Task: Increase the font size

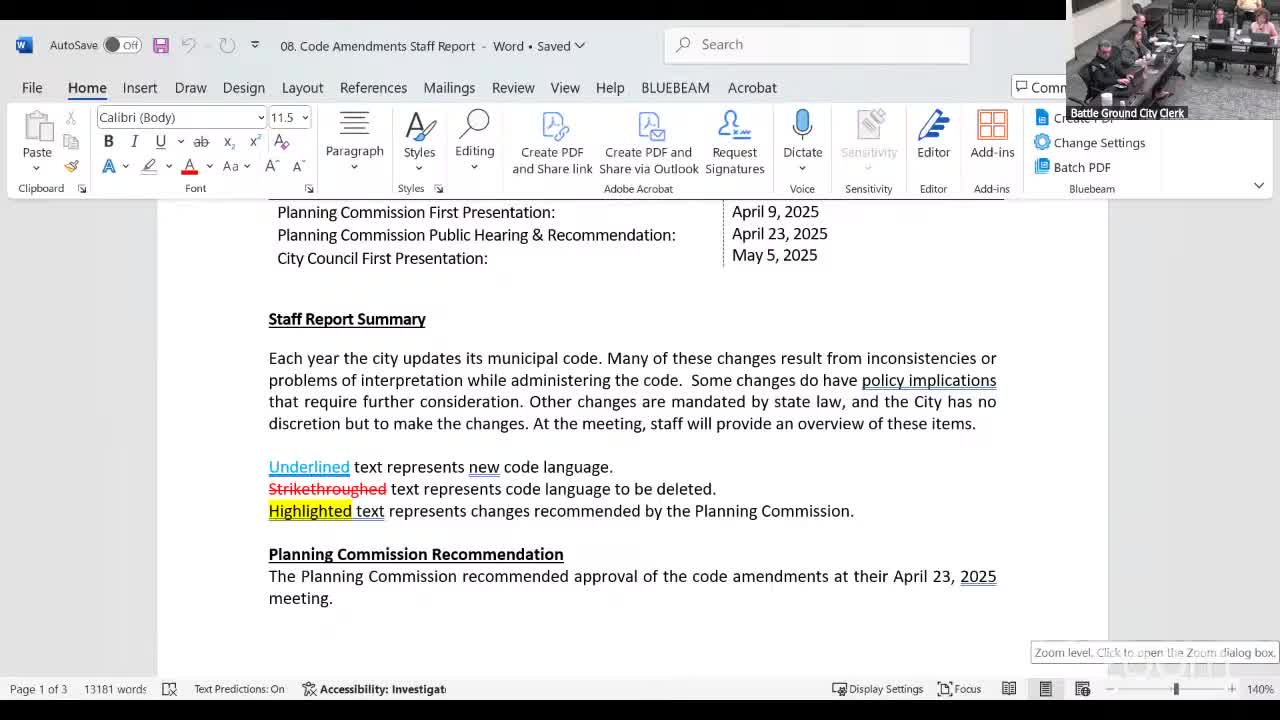Action: [x=272, y=166]
